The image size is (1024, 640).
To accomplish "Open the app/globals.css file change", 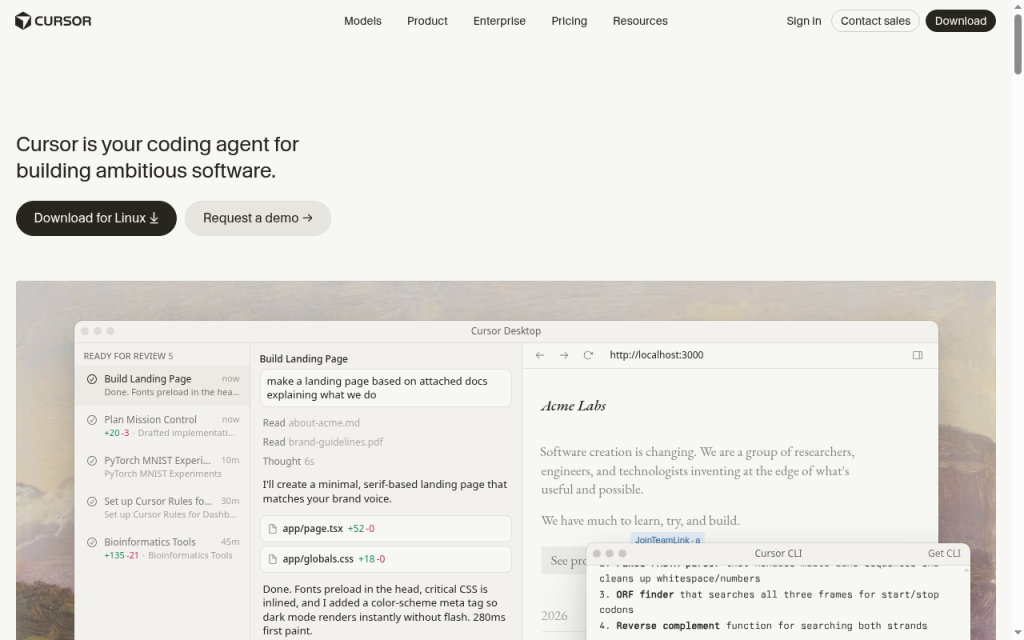I will pos(386,559).
